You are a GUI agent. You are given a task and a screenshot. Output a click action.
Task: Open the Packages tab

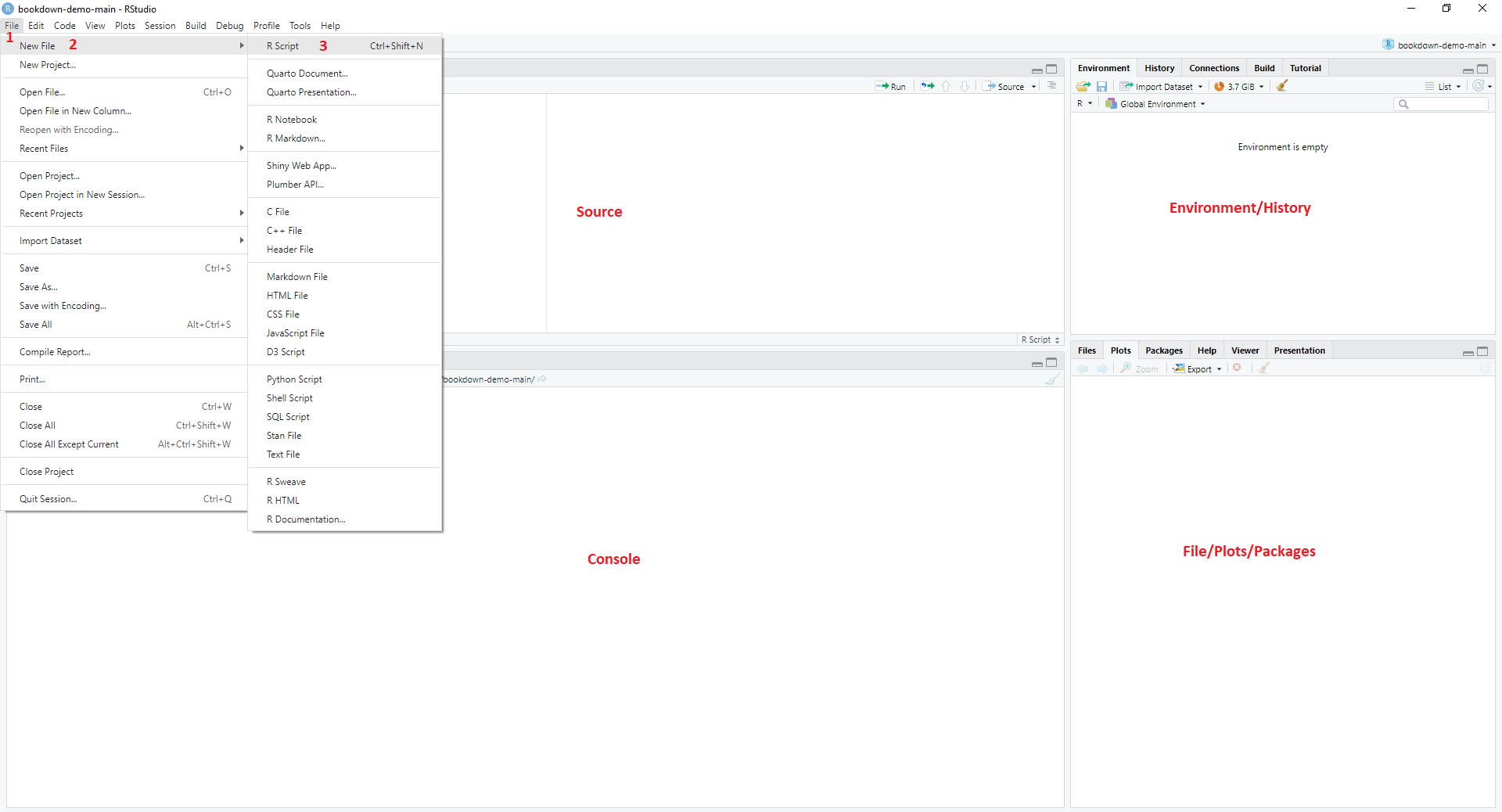click(x=1163, y=350)
